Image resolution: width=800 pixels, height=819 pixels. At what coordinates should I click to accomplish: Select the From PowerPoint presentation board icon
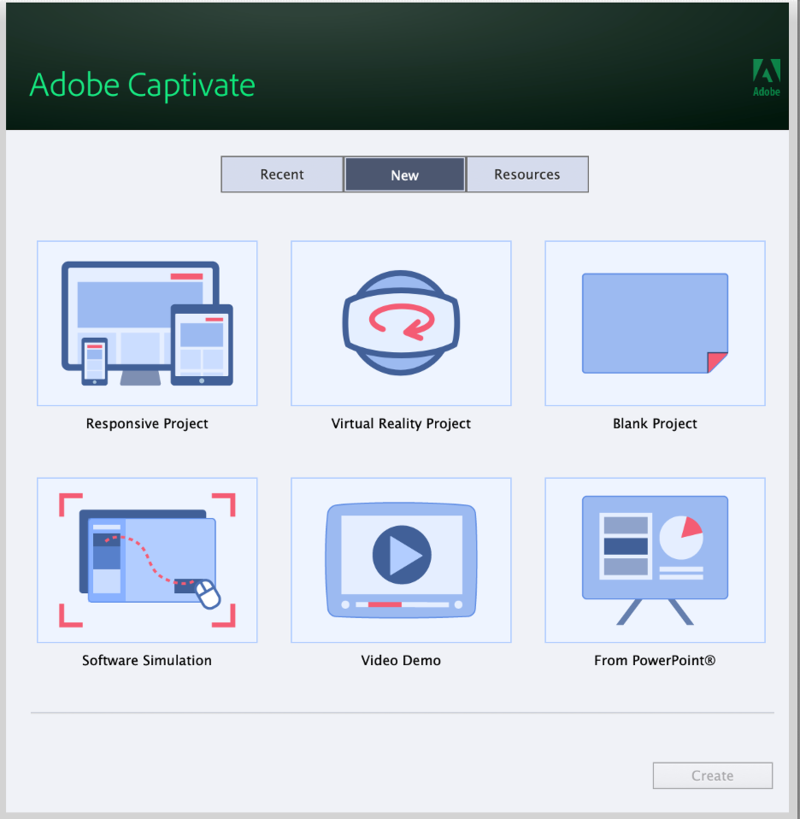(655, 560)
